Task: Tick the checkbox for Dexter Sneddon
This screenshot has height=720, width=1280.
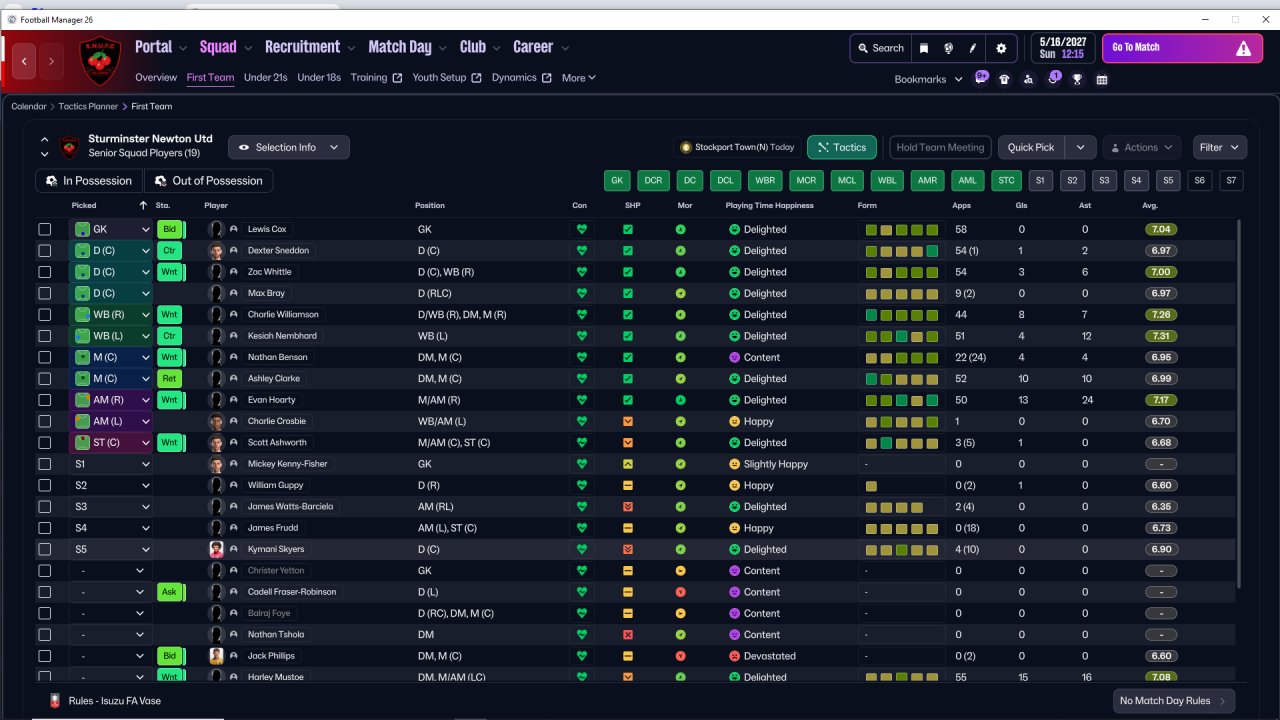Action: coord(44,251)
